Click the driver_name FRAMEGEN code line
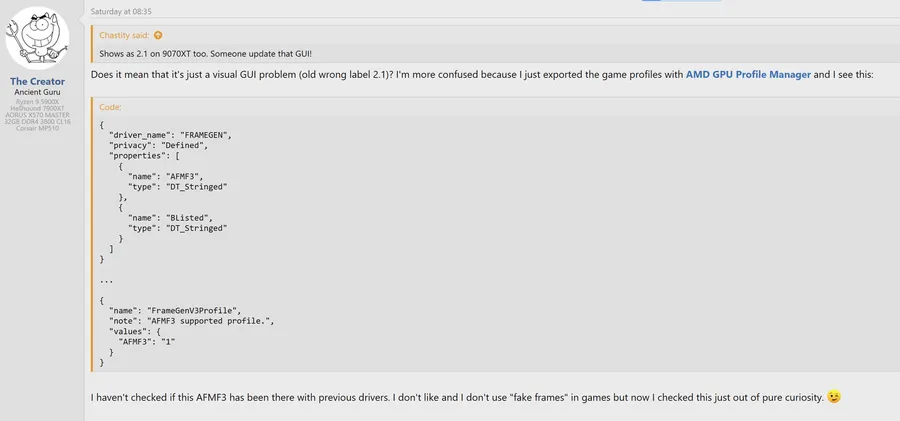The image size is (900, 421). click(171, 135)
